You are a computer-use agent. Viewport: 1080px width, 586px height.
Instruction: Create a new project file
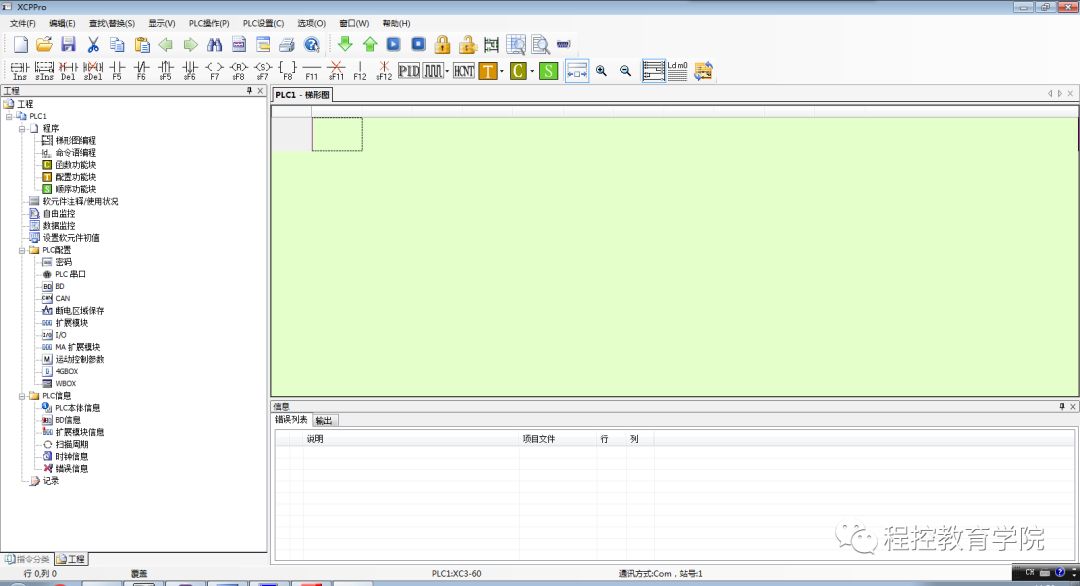21,45
